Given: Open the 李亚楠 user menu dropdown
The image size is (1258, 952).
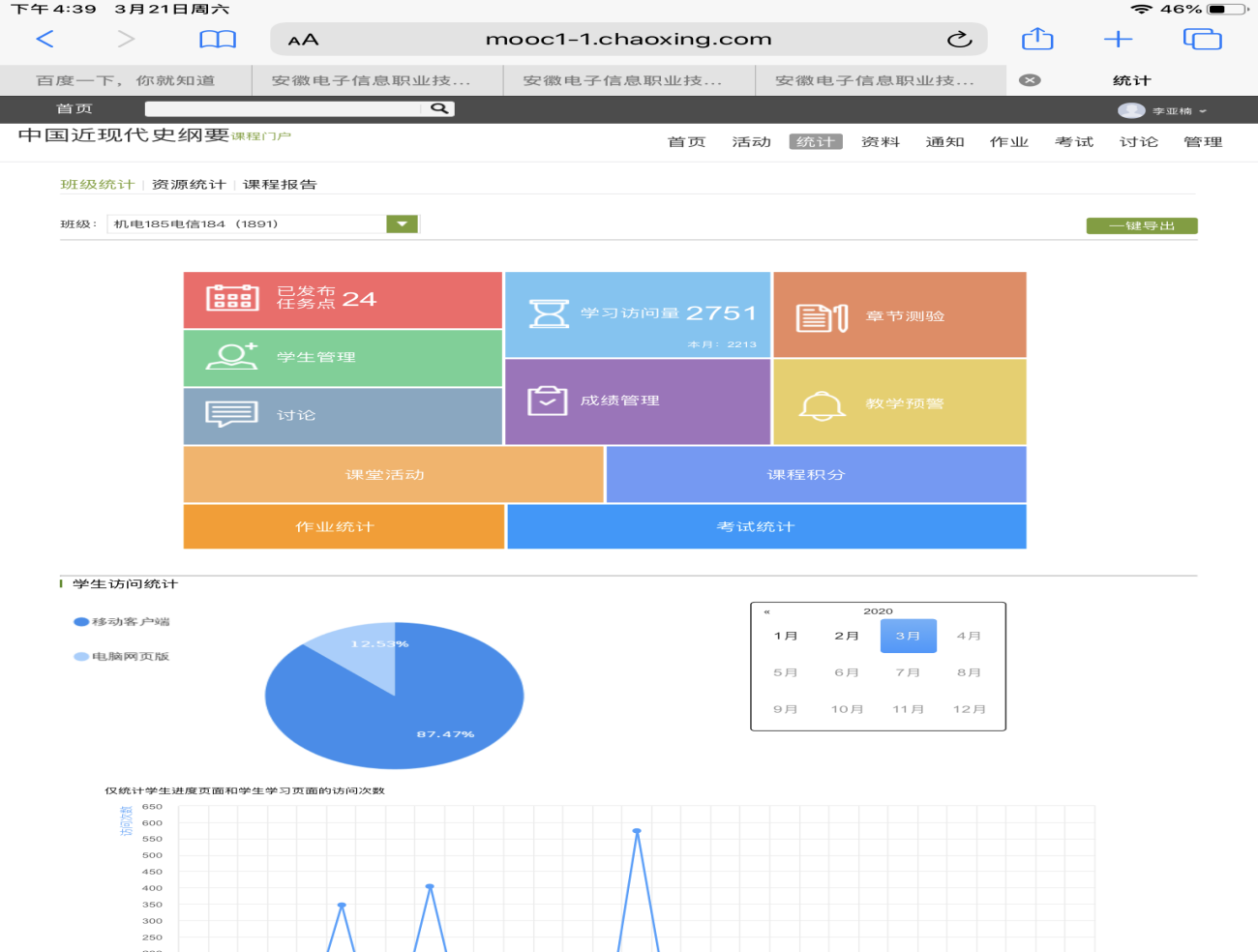Looking at the screenshot, I should coord(1203,111).
